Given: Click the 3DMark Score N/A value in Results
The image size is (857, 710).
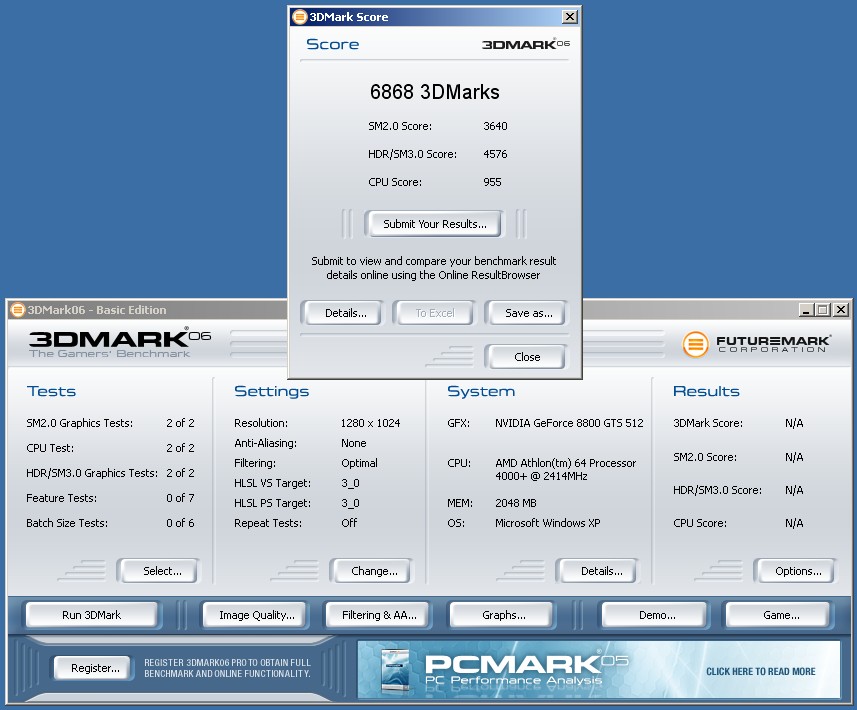Looking at the screenshot, I should pos(794,423).
